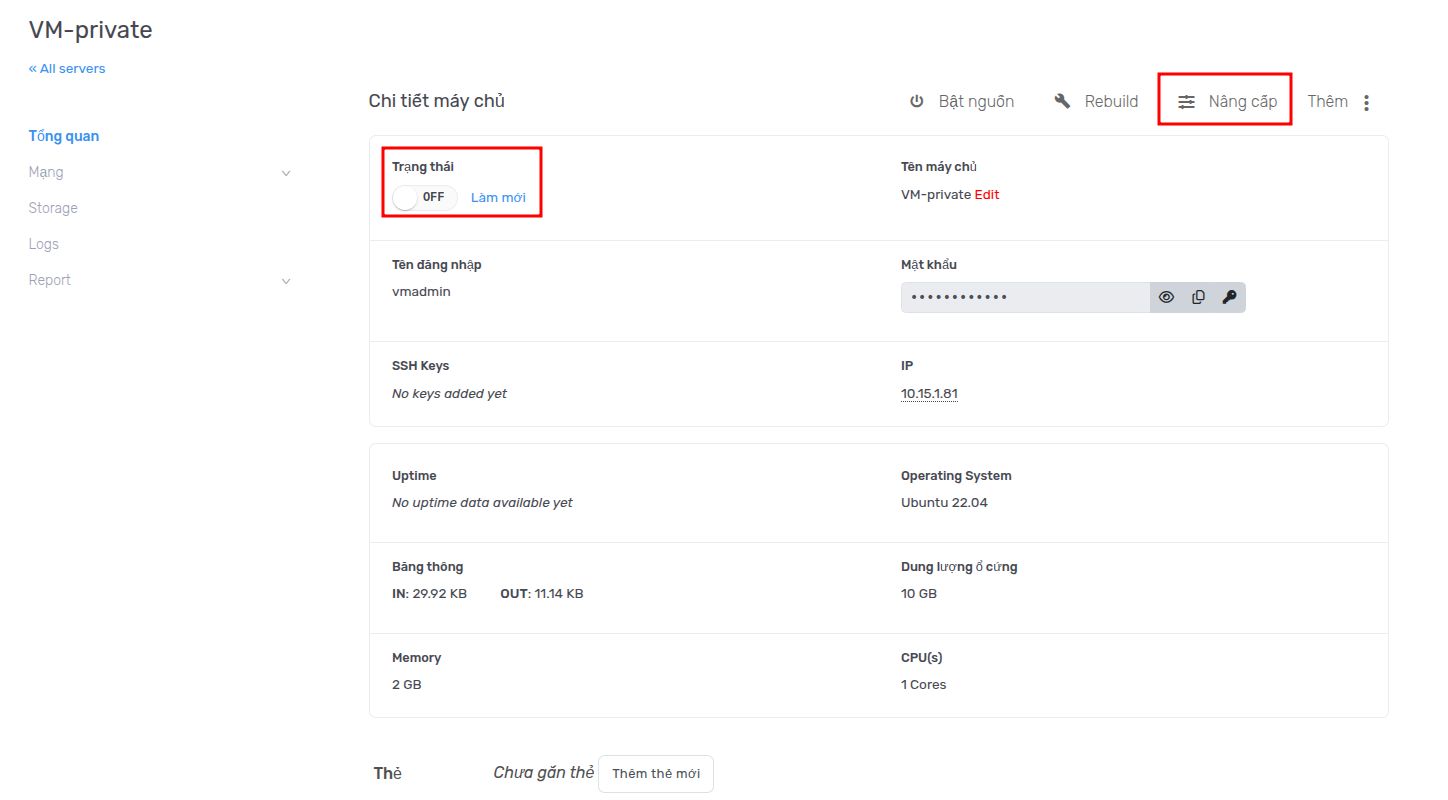Image resolution: width=1448 pixels, height=800 pixels.
Task: Select Tổng quan in the sidebar
Action: 64,136
